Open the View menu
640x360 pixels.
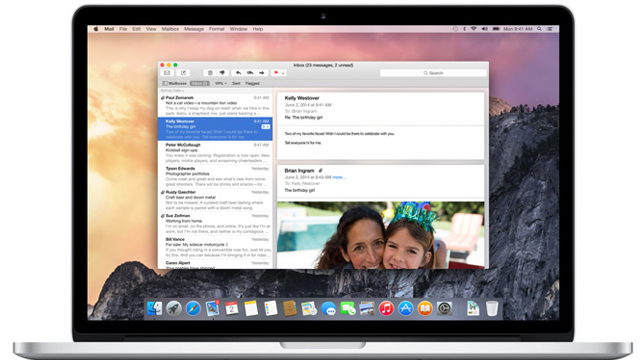tap(151, 29)
